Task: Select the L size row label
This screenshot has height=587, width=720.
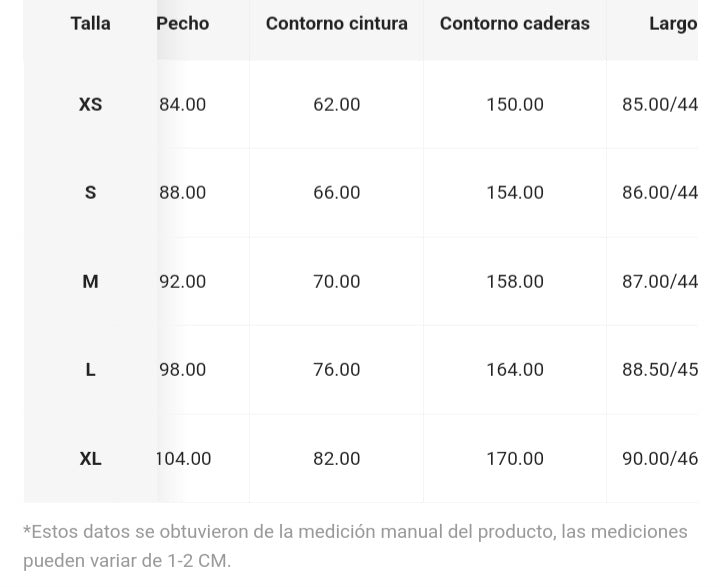Action: (90, 369)
